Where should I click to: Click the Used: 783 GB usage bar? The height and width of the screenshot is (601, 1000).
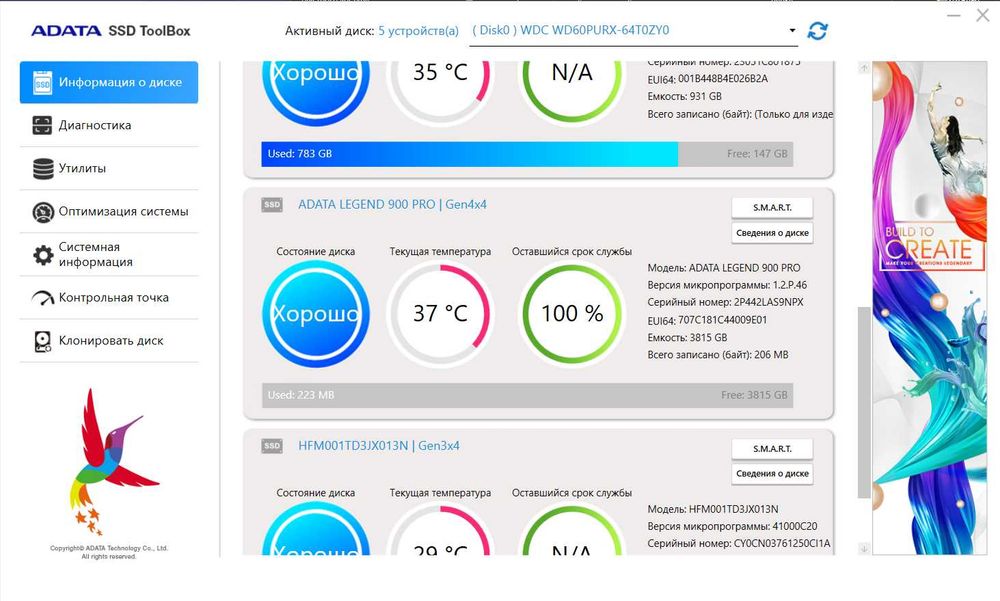pos(527,154)
